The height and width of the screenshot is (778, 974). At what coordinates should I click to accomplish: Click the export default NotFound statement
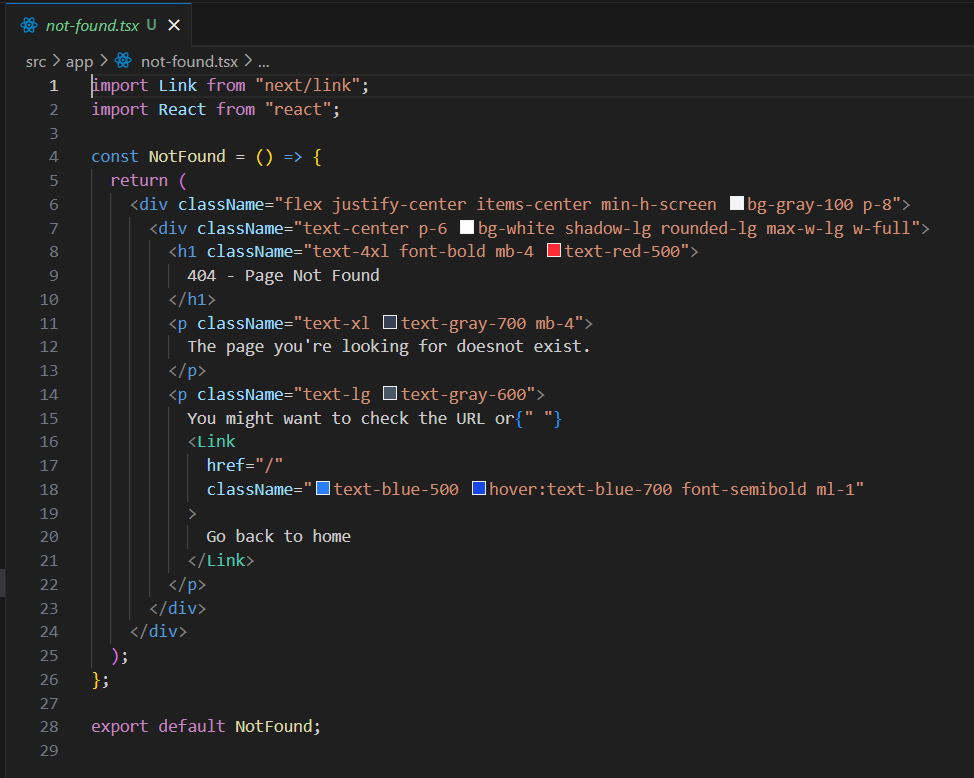click(206, 726)
